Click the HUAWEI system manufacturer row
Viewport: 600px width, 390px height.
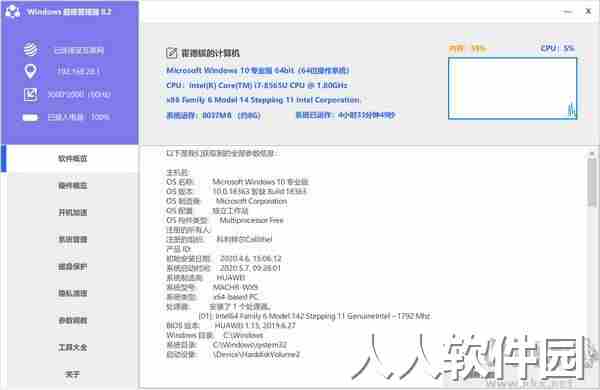(205, 277)
